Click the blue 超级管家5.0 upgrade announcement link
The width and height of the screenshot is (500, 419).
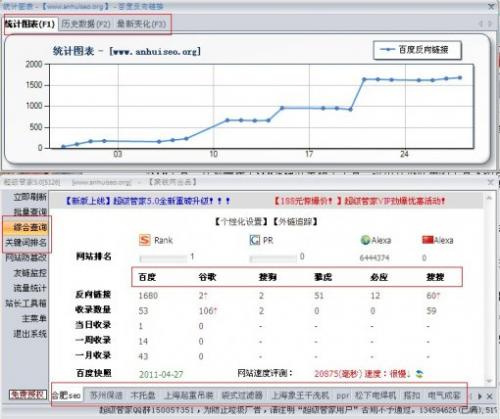pyautogui.click(x=147, y=201)
